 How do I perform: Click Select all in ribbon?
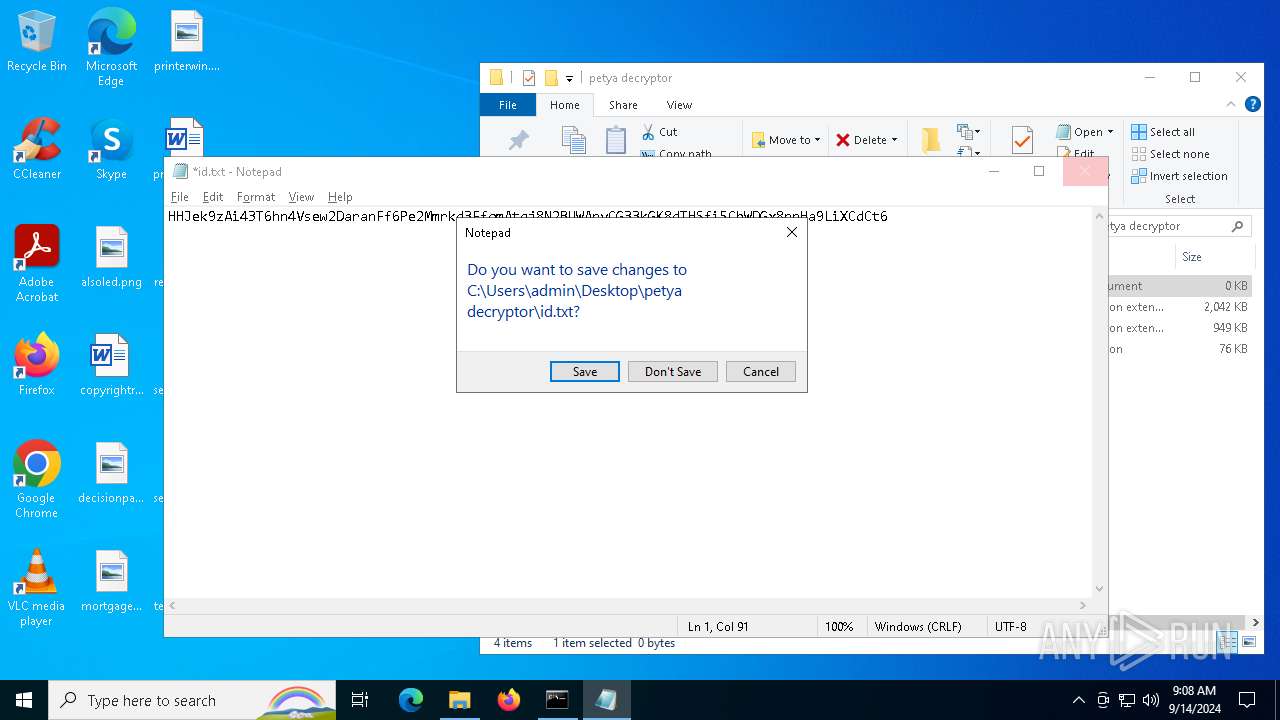tap(1163, 132)
